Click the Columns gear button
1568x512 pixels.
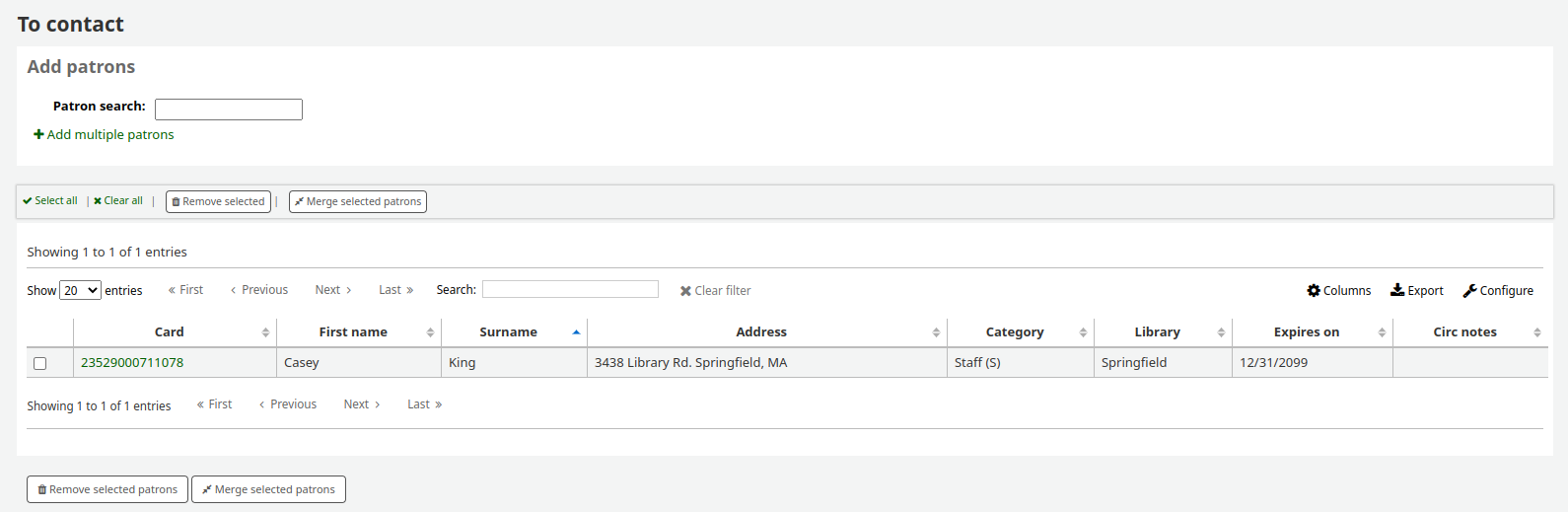[1338, 290]
